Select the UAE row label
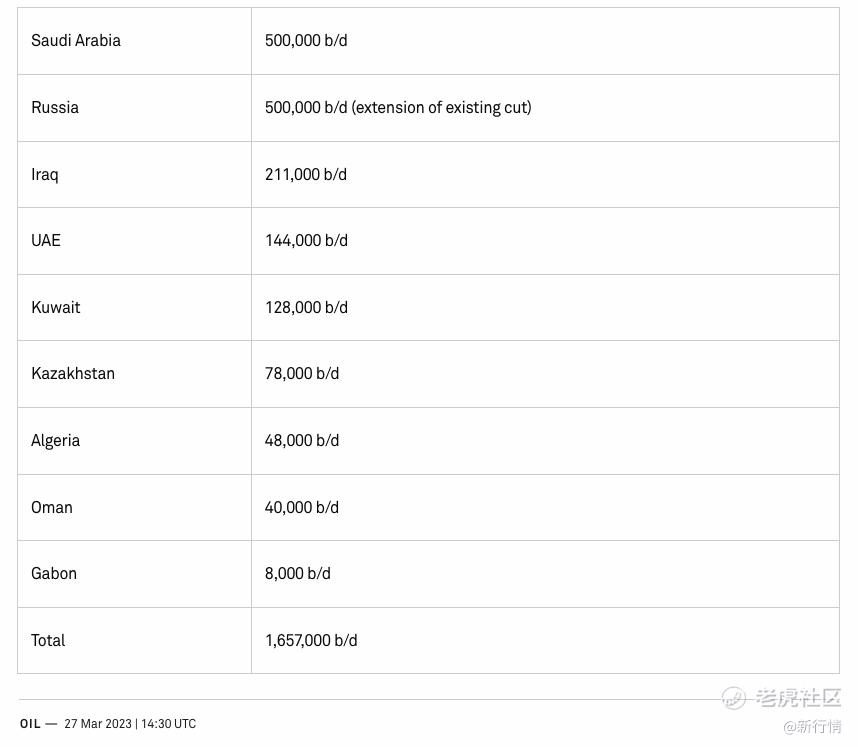This screenshot has height=747, width=858. click(x=46, y=240)
